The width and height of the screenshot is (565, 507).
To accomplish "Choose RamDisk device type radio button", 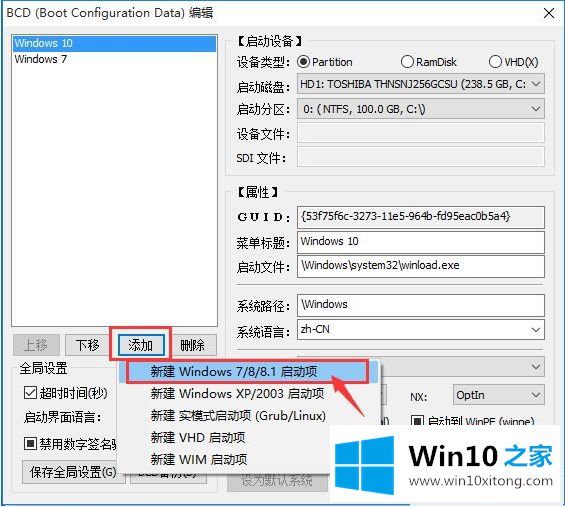I will [407, 62].
